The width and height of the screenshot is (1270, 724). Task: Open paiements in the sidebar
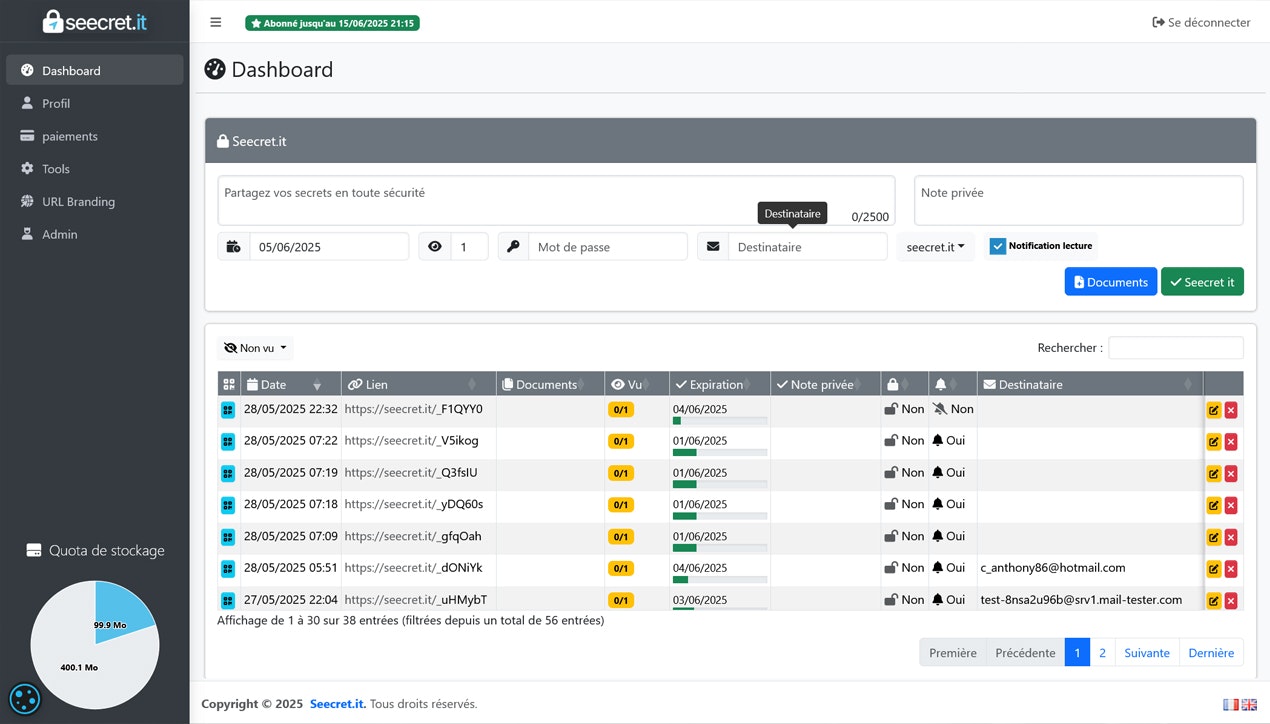click(95, 136)
